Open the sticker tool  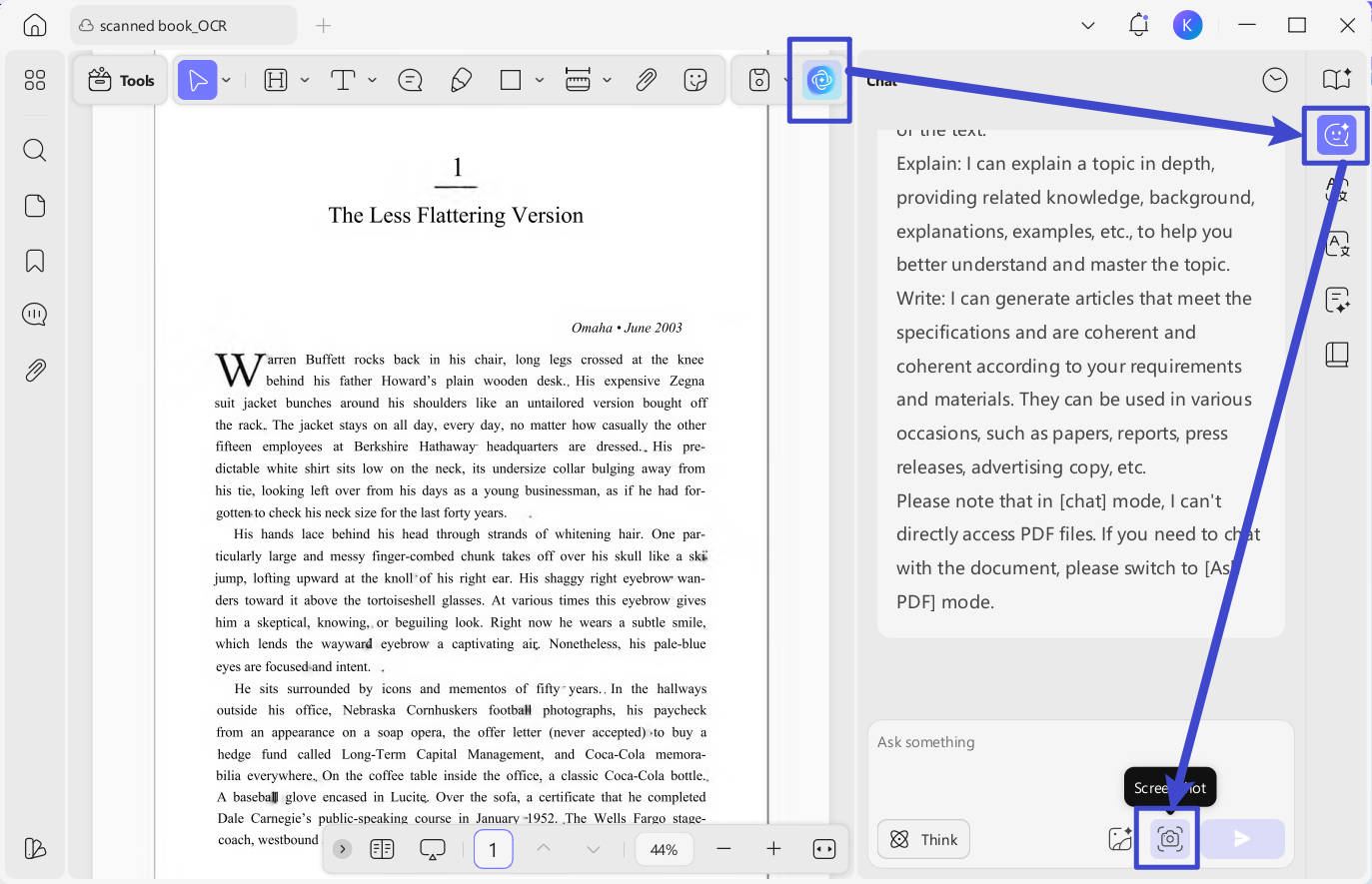click(x=695, y=80)
